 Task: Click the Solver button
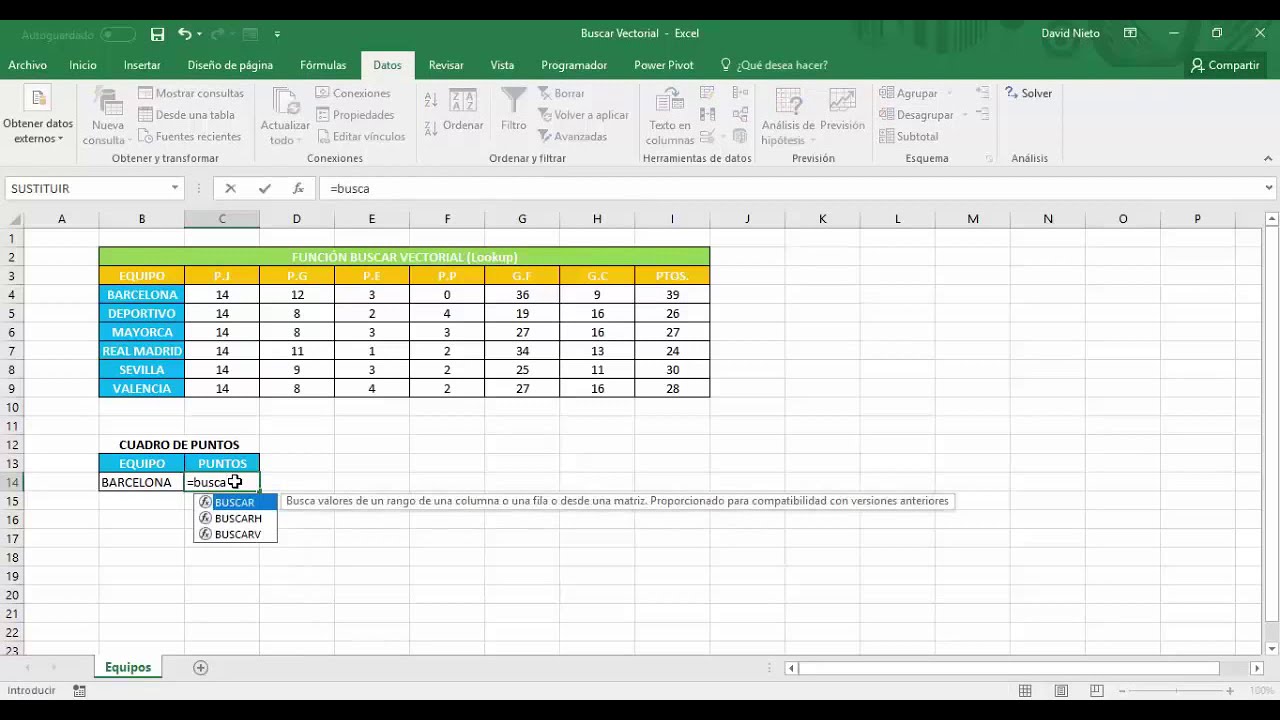(x=1028, y=93)
